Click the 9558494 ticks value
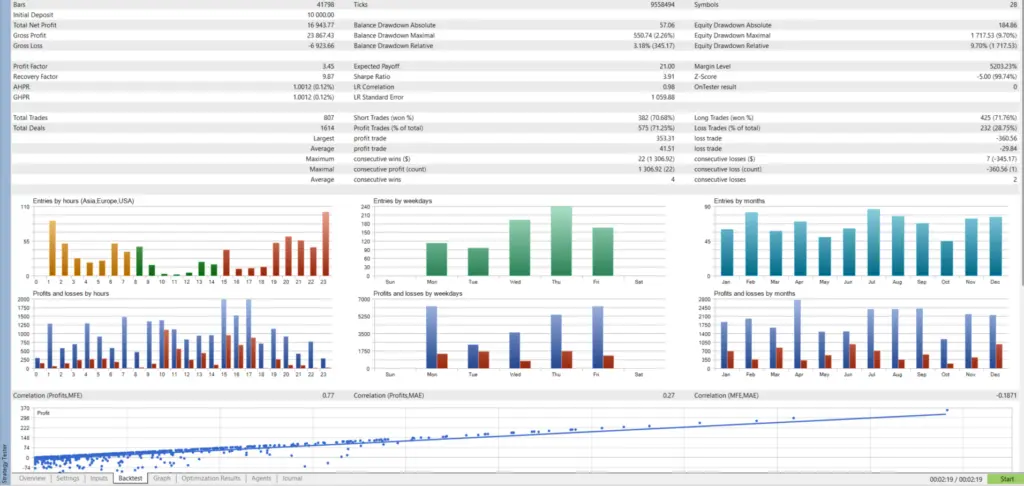Image resolution: width=1024 pixels, height=486 pixels. point(663,4)
